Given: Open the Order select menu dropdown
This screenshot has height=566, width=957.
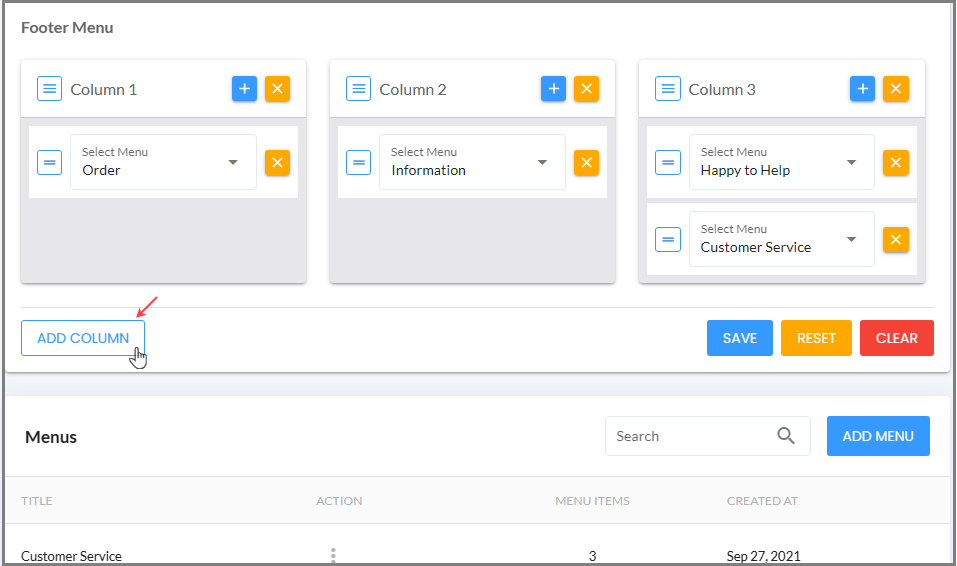Looking at the screenshot, I should click(164, 162).
